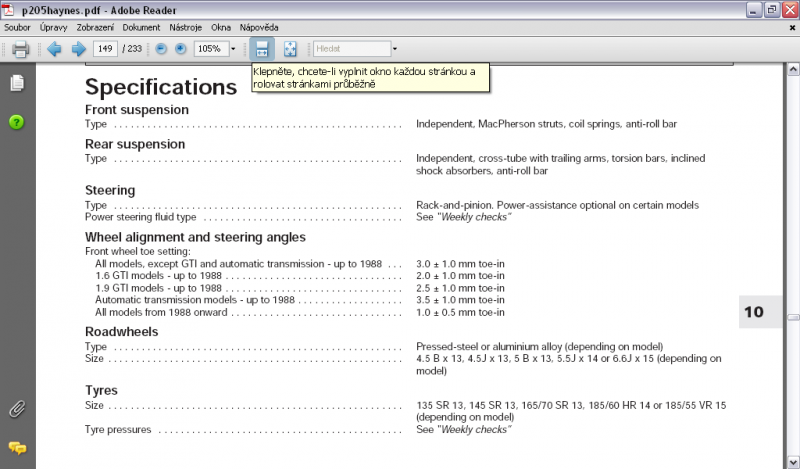Go to next page with right arrow
This screenshot has height=469, width=800.
click(x=77, y=48)
